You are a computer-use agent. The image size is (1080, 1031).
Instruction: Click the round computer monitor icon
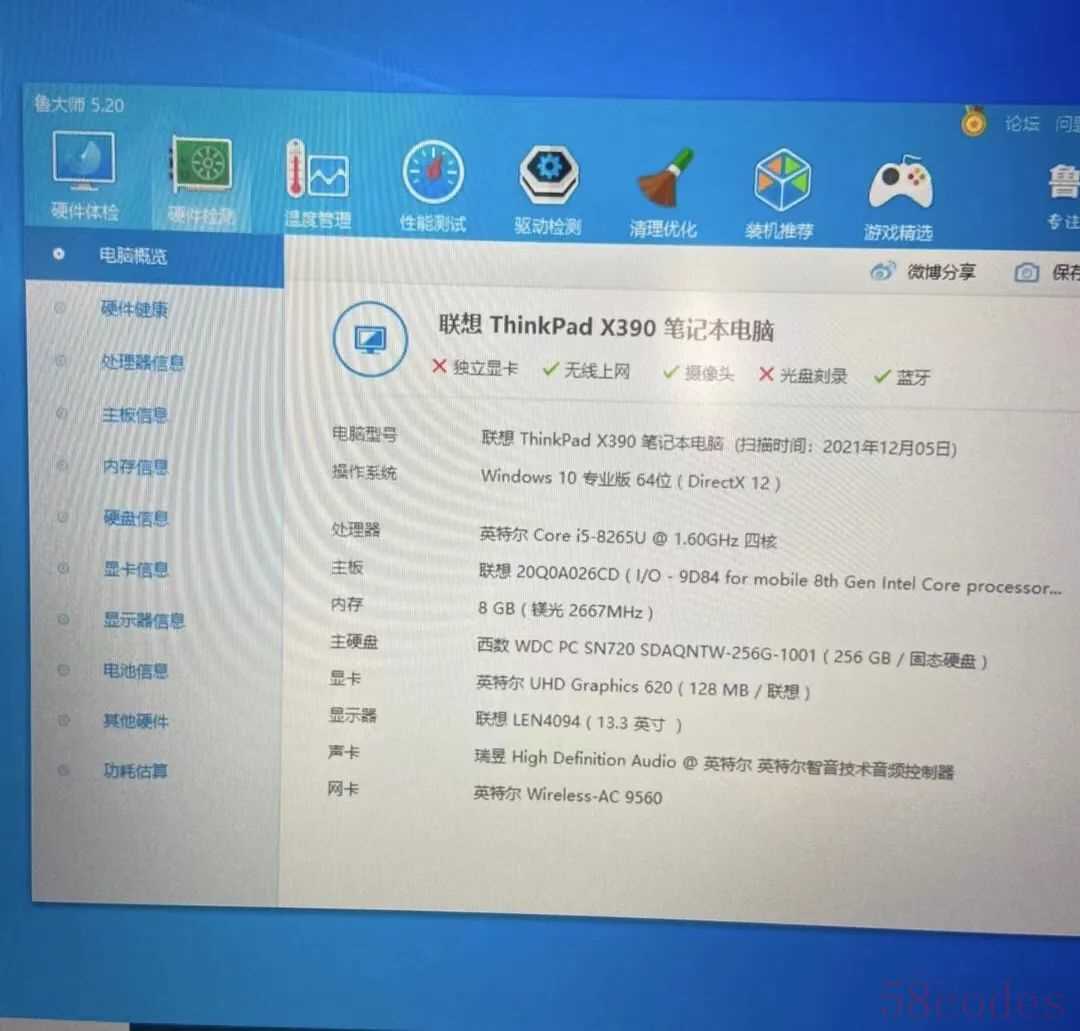[370, 339]
